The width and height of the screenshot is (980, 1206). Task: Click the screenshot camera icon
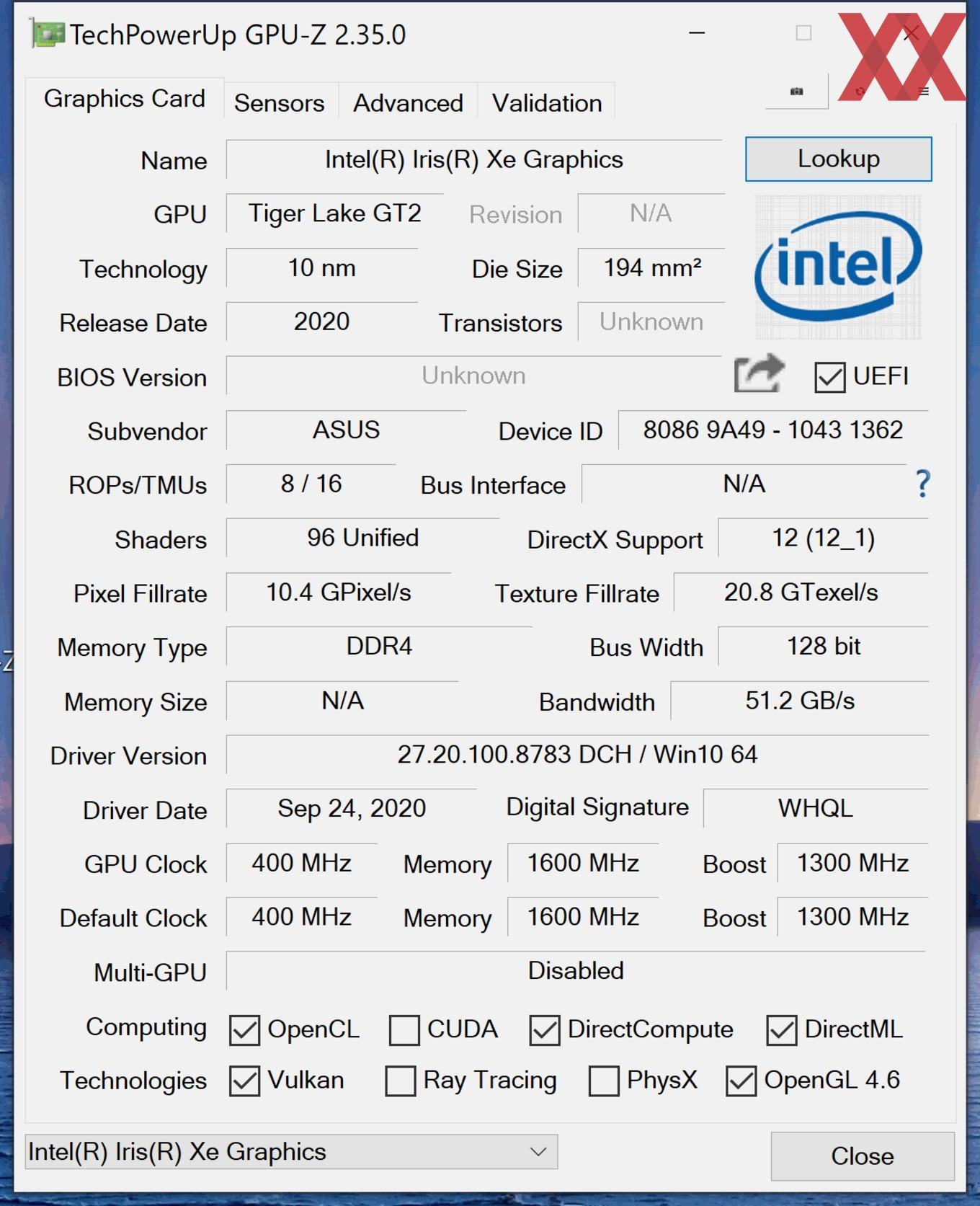tap(796, 92)
